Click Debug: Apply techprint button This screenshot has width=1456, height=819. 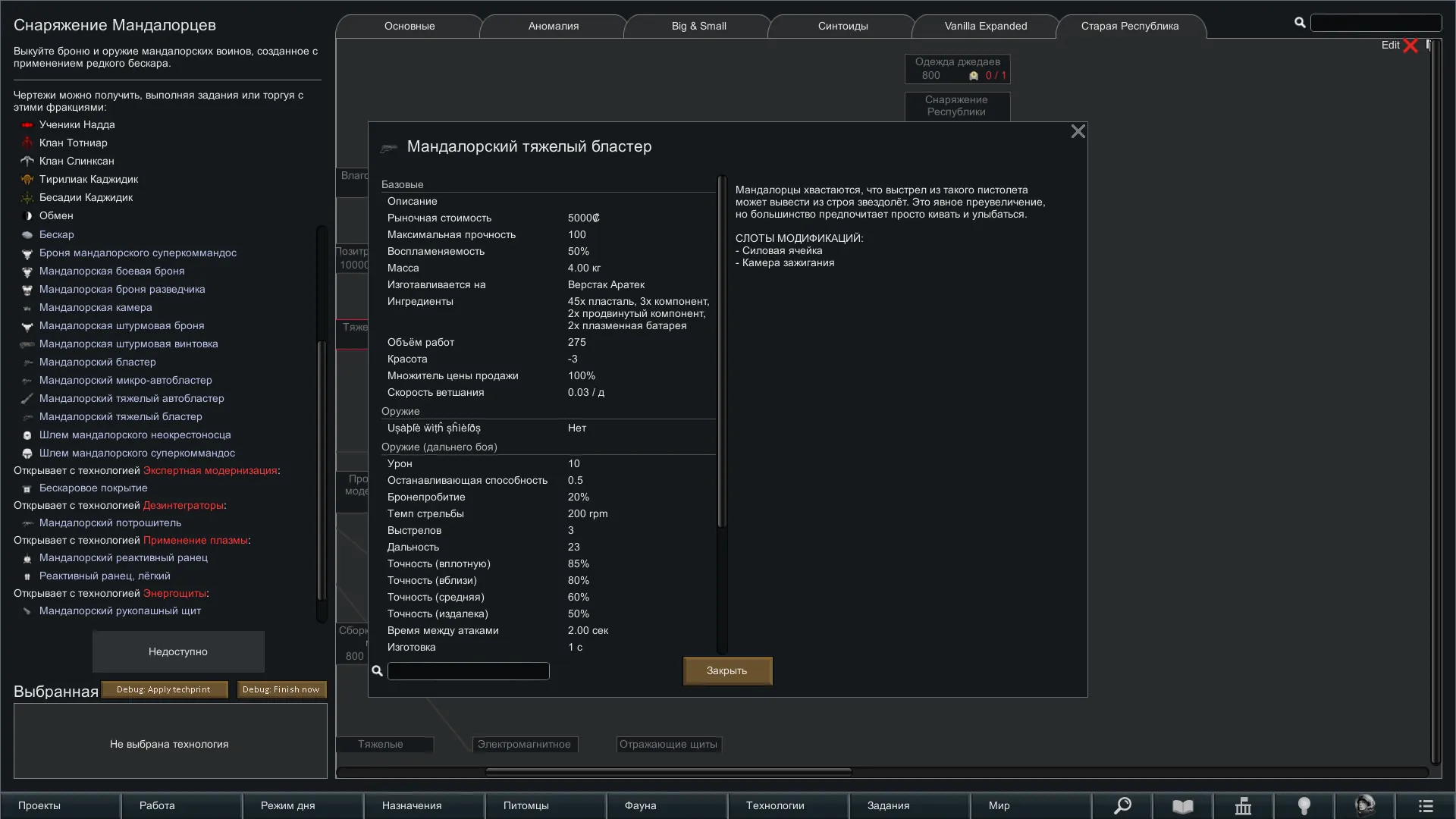[x=164, y=689]
